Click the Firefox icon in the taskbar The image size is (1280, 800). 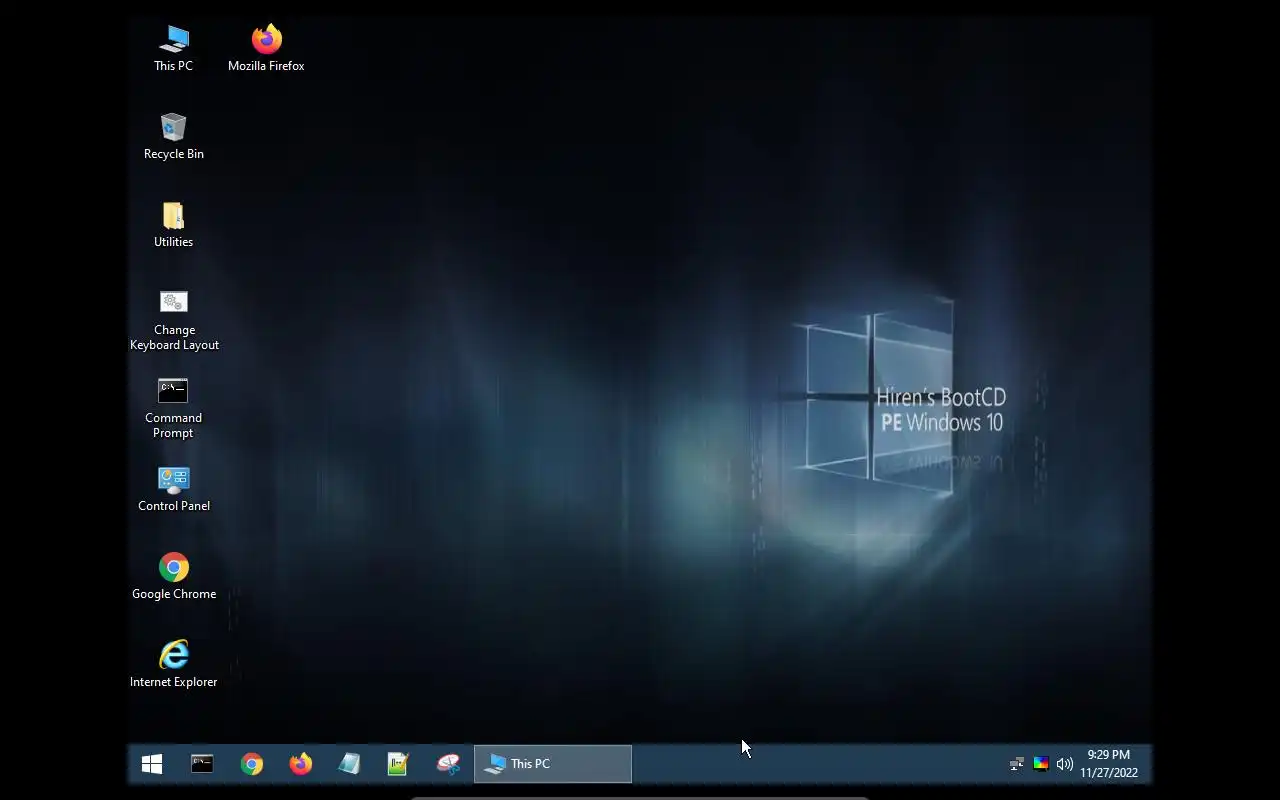(x=300, y=764)
